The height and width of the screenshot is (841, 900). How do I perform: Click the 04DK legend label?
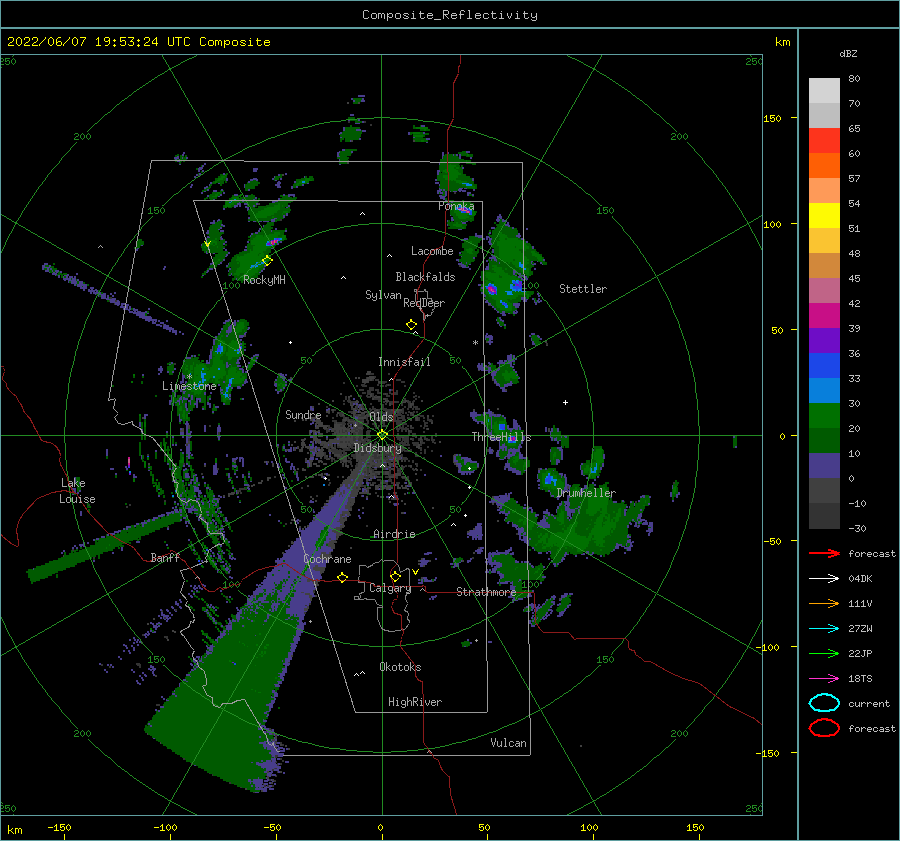coord(860,579)
